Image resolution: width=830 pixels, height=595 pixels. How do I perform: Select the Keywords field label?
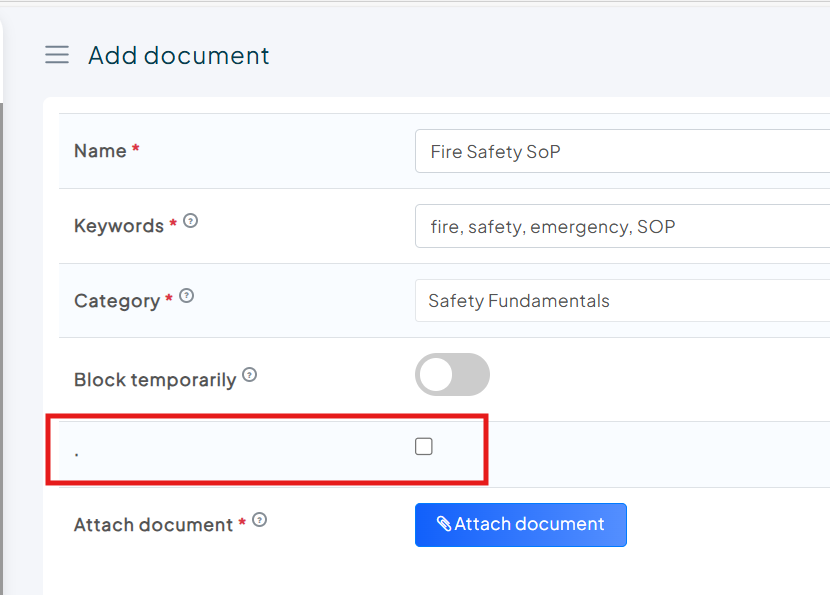pyautogui.click(x=118, y=226)
